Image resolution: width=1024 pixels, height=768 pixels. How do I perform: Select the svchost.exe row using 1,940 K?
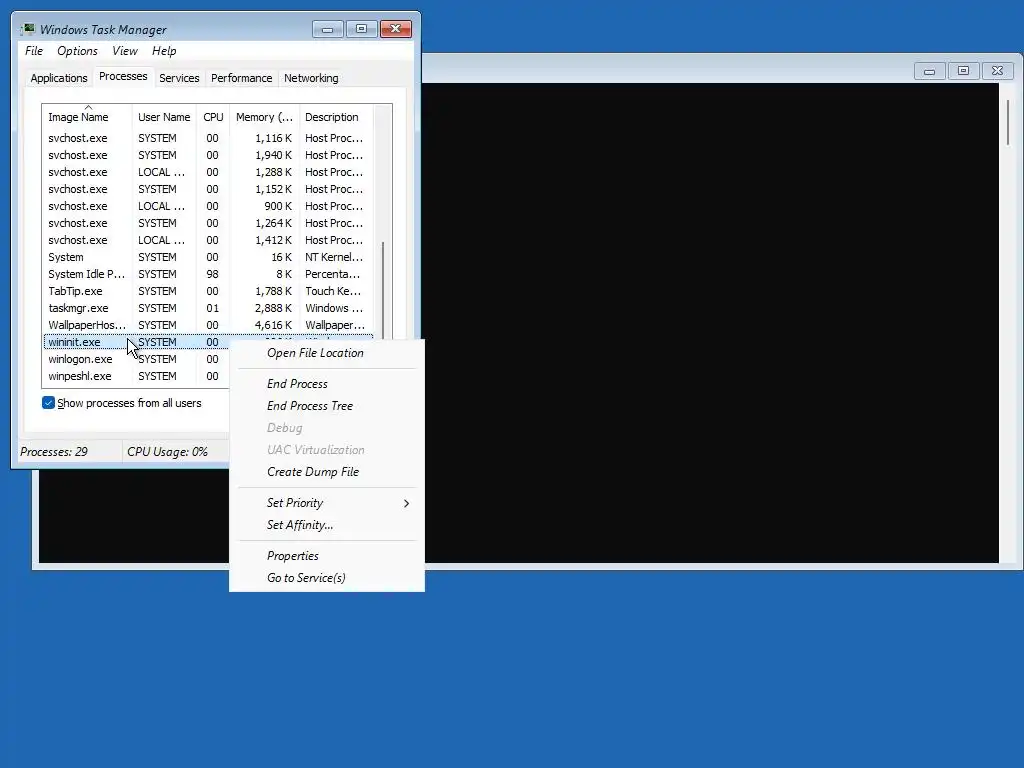click(208, 155)
